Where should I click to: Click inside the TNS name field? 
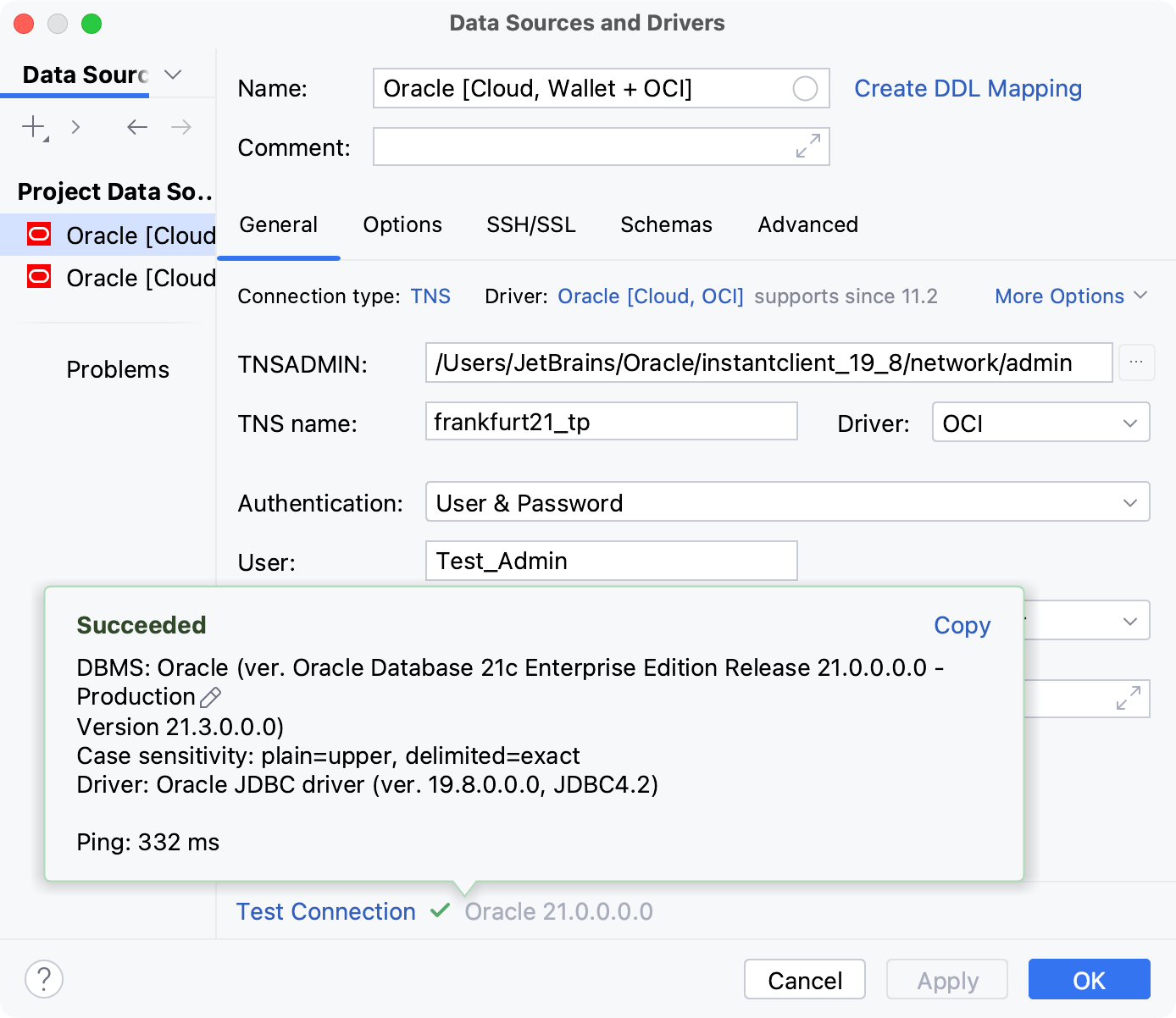(611, 421)
